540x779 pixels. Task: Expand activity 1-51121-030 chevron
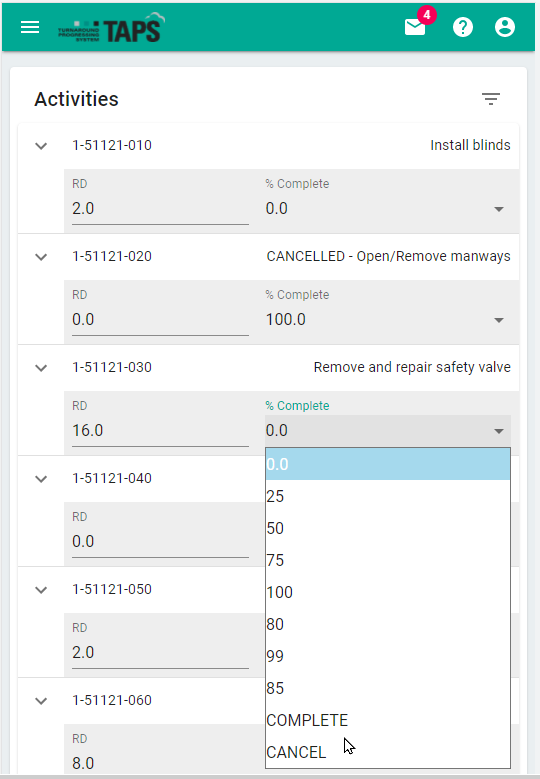(41, 368)
